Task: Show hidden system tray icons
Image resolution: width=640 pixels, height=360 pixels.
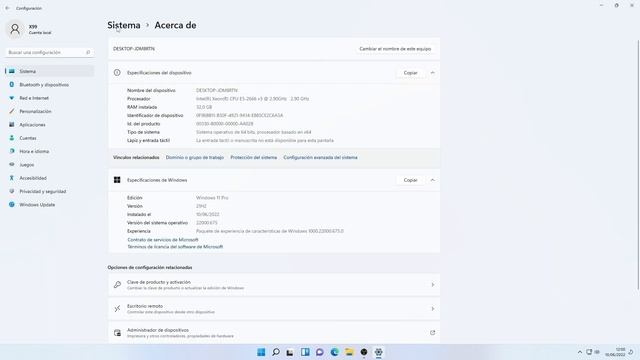Action: [x=580, y=352]
